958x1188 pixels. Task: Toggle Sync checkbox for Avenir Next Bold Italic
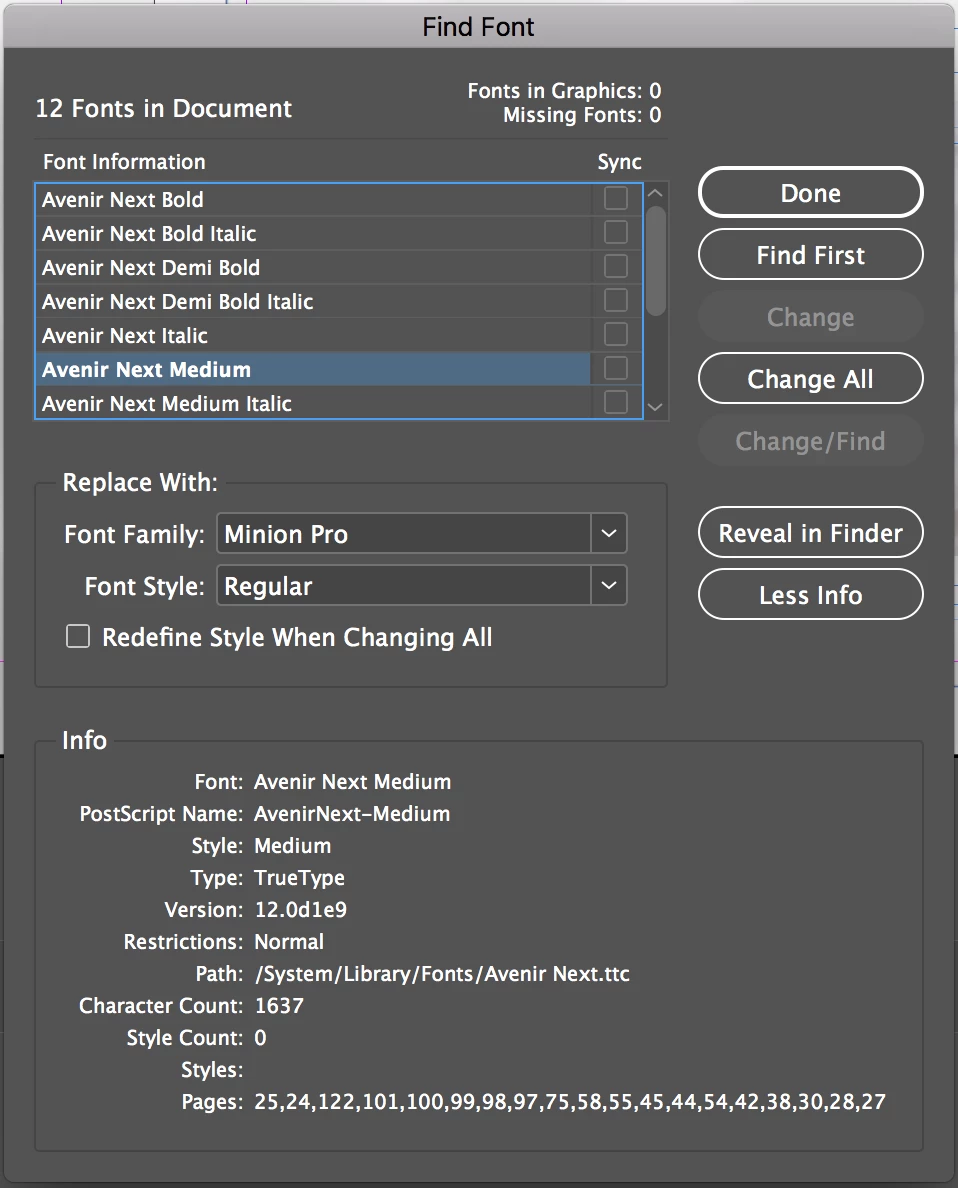[615, 233]
